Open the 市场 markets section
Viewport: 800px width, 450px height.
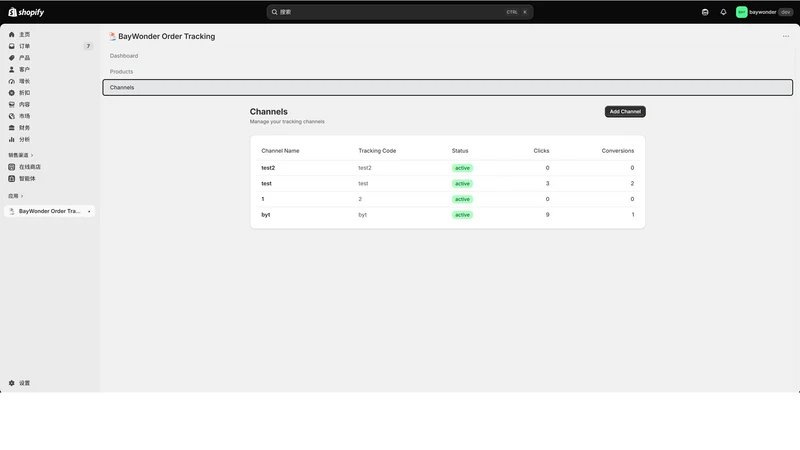pos(24,116)
